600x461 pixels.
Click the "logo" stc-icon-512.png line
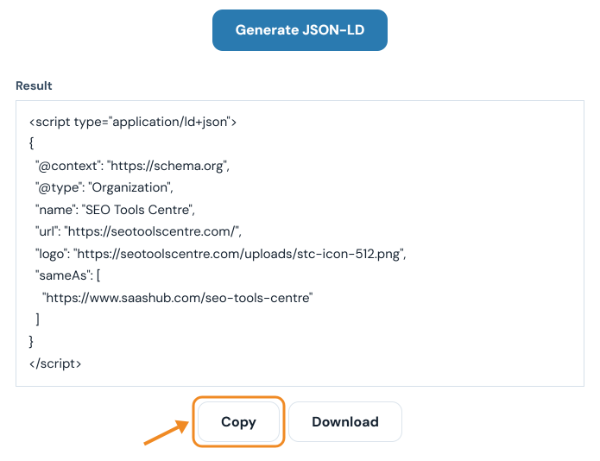[220, 254]
